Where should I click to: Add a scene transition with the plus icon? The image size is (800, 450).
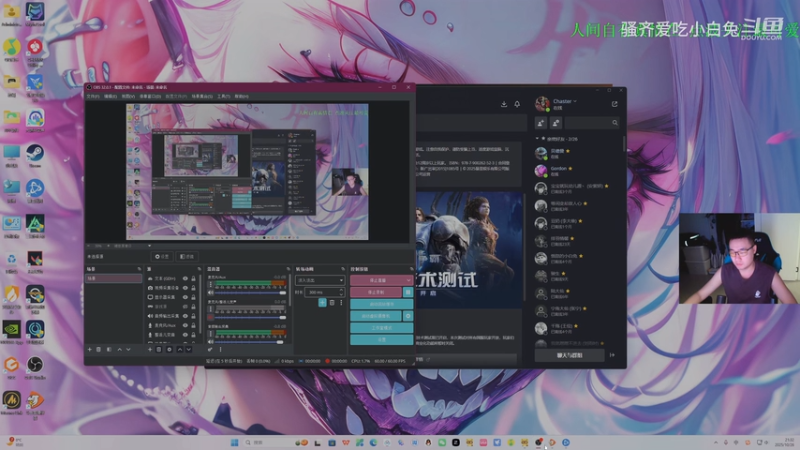click(322, 303)
